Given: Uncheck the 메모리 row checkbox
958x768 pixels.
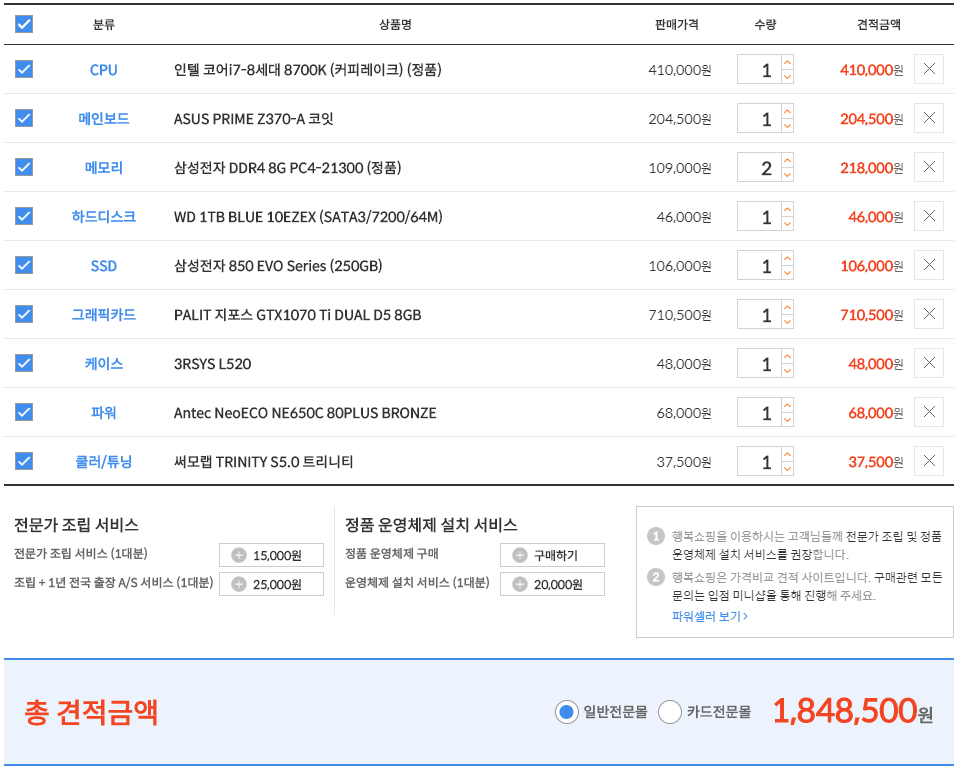Looking at the screenshot, I should (x=24, y=167).
